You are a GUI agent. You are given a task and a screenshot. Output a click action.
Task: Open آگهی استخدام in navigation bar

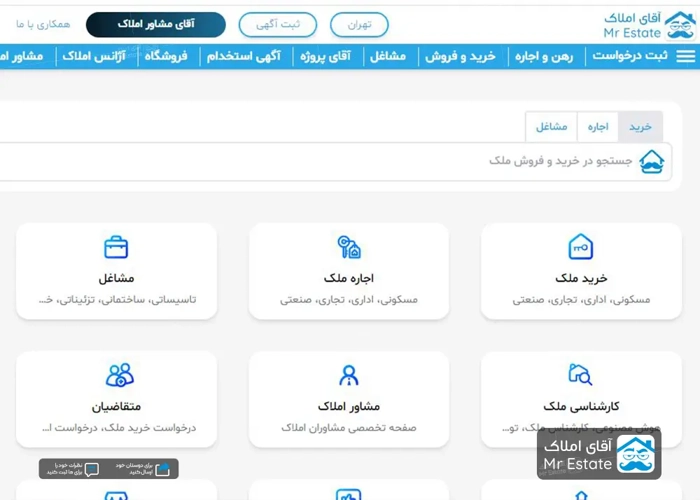click(243, 57)
